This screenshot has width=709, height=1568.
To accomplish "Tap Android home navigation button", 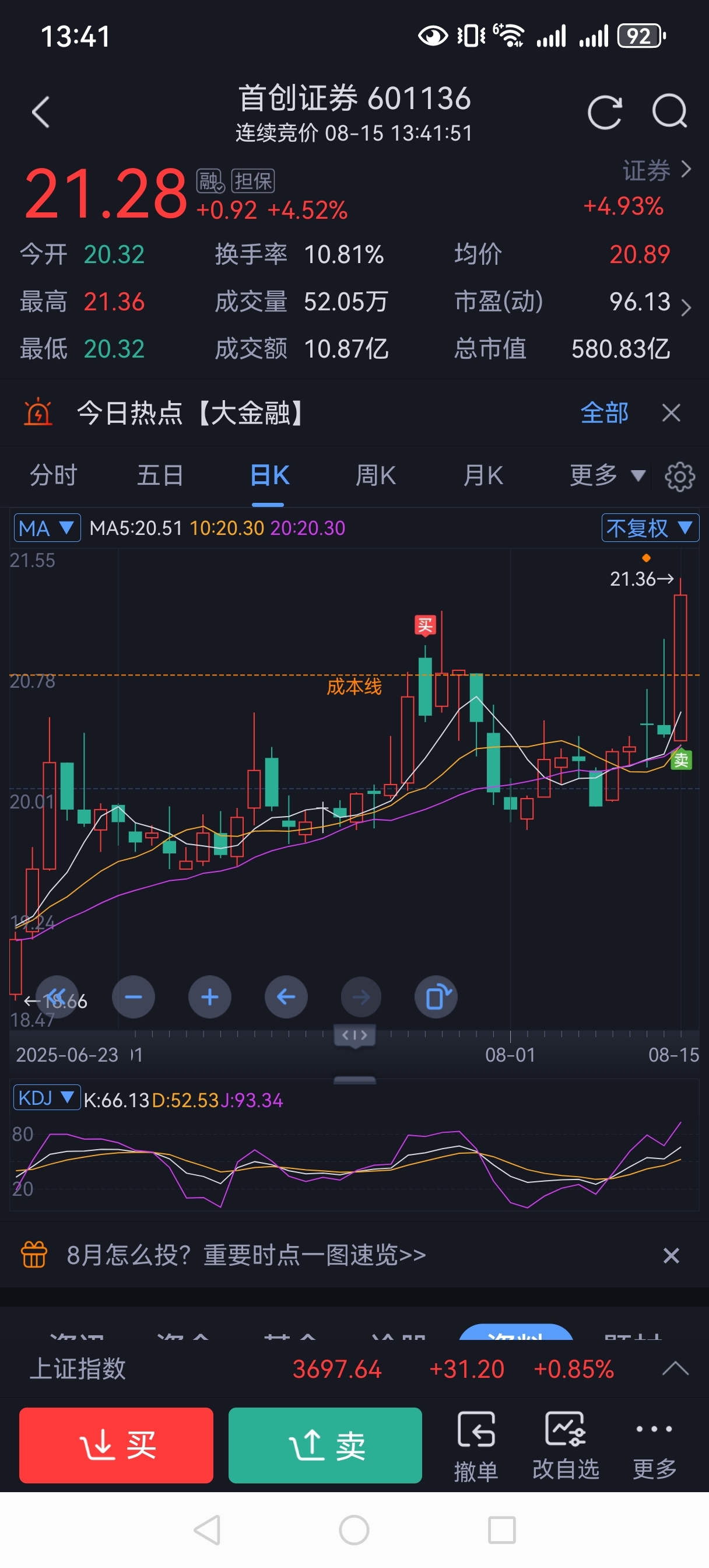I will (x=354, y=1529).
